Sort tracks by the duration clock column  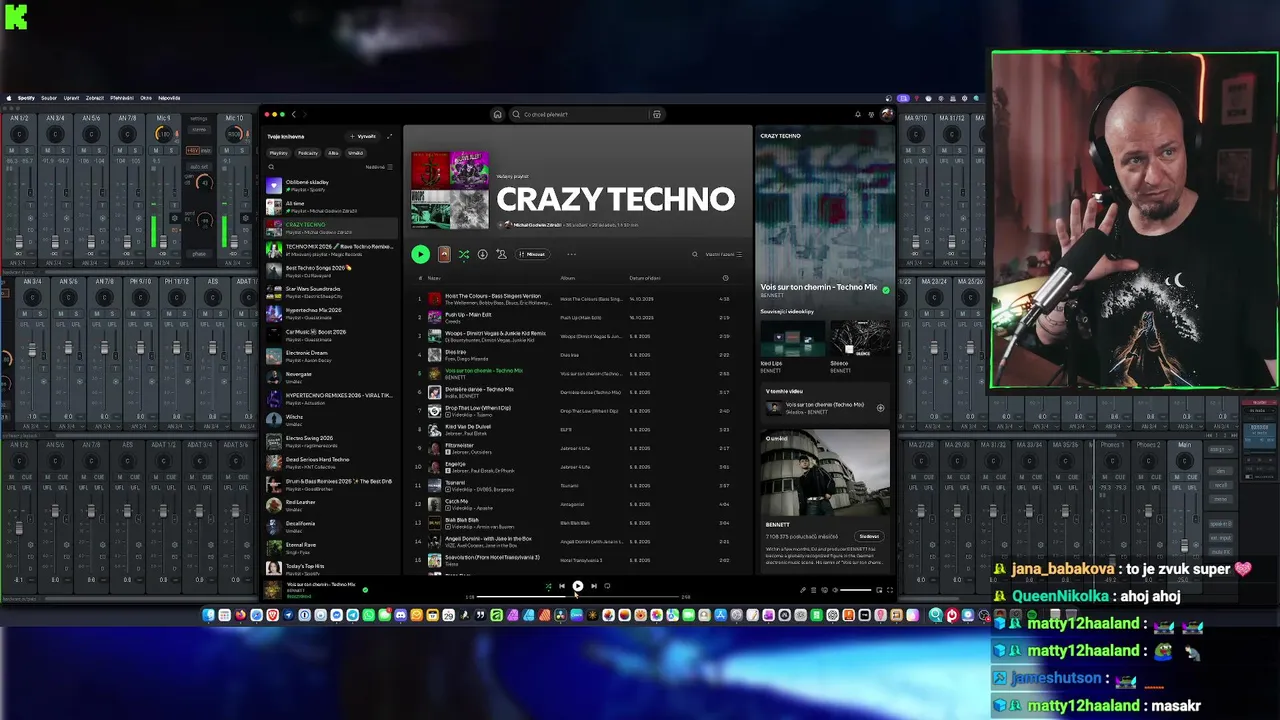point(725,278)
